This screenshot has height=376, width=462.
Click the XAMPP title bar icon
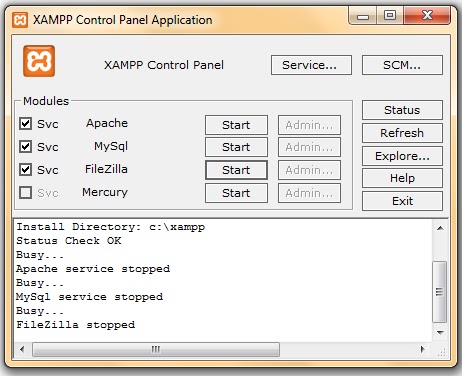(x=20, y=20)
